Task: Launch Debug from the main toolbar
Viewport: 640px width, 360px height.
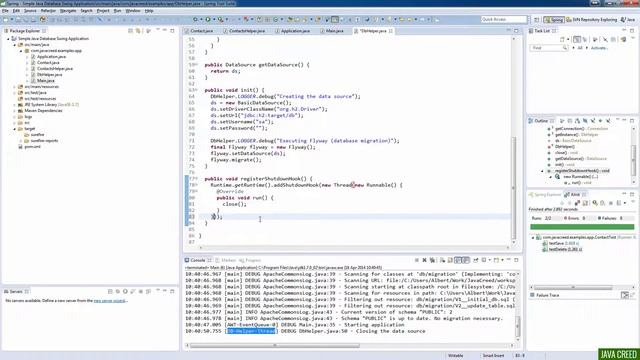Action: (x=196, y=19)
